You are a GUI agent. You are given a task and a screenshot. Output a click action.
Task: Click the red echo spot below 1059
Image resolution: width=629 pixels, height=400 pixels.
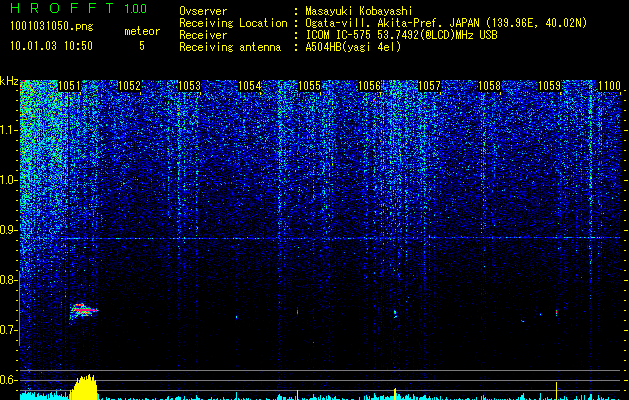pos(556,312)
